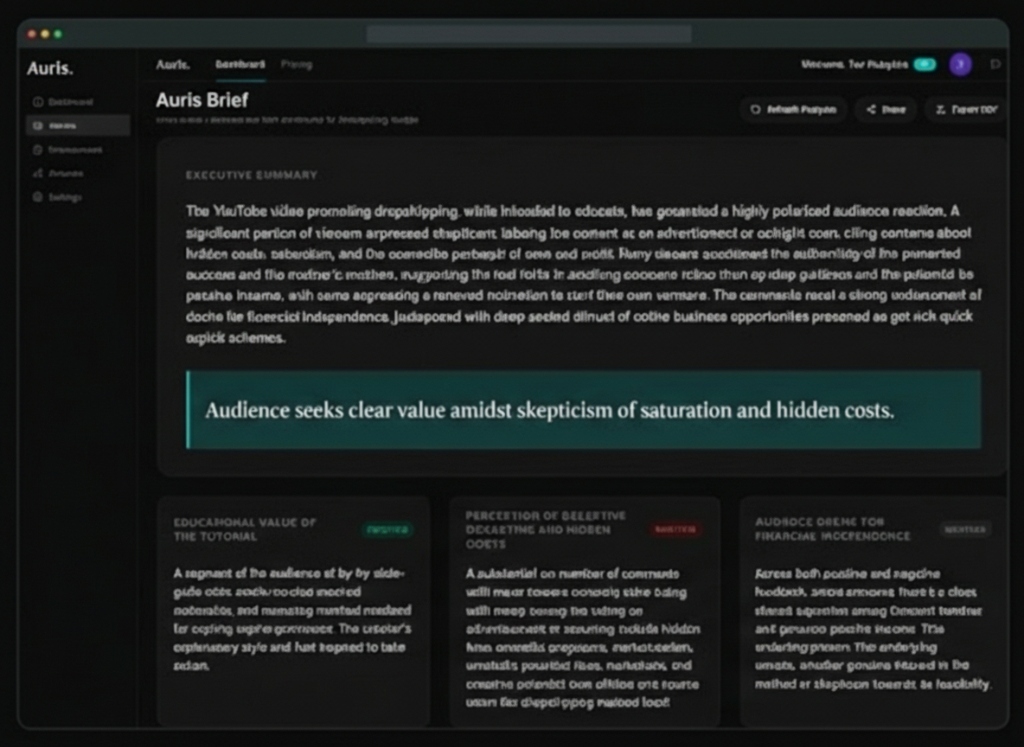The image size is (1024, 747).
Task: Select the third sidebar navigation icon
Action: [38, 150]
